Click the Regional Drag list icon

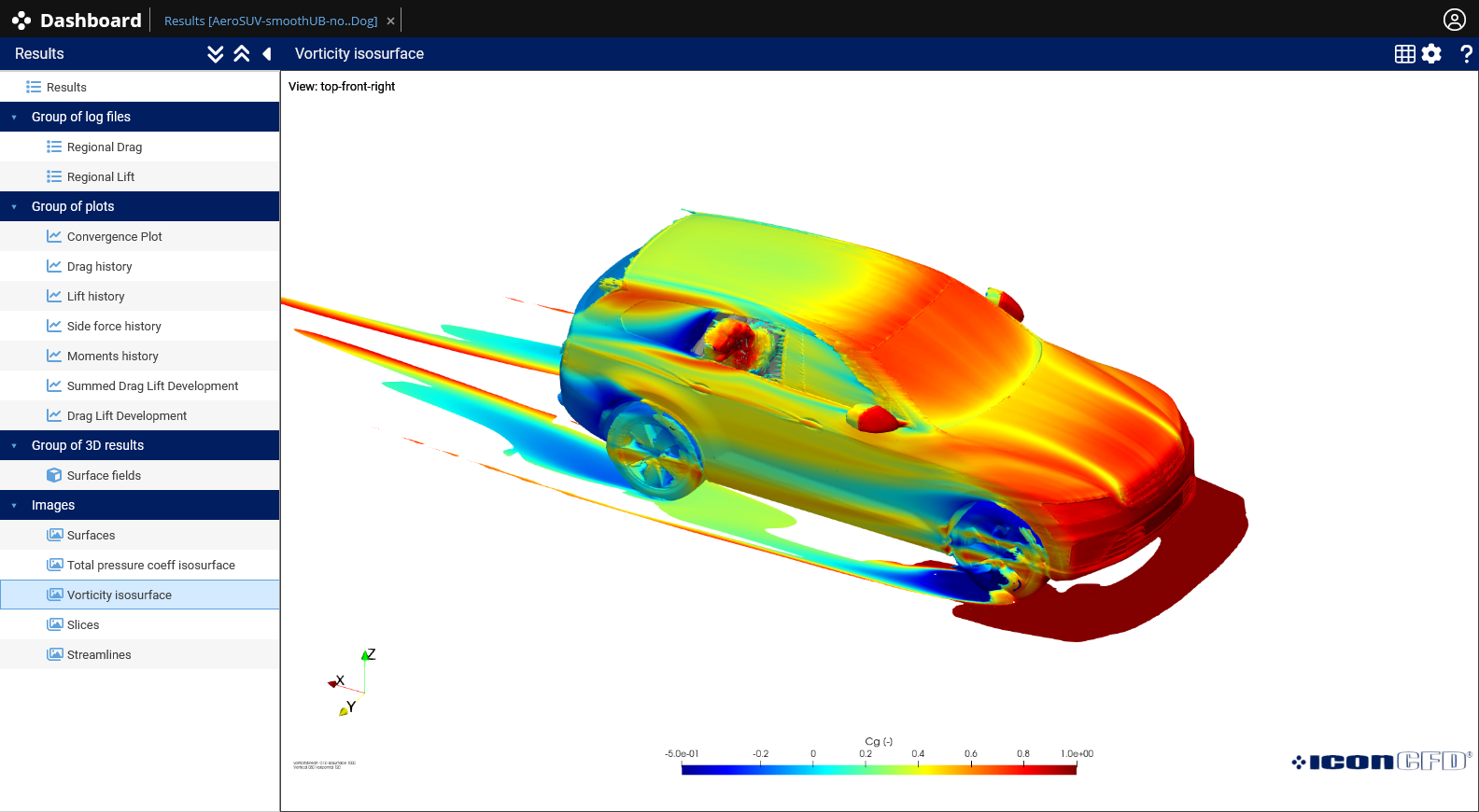[x=54, y=147]
